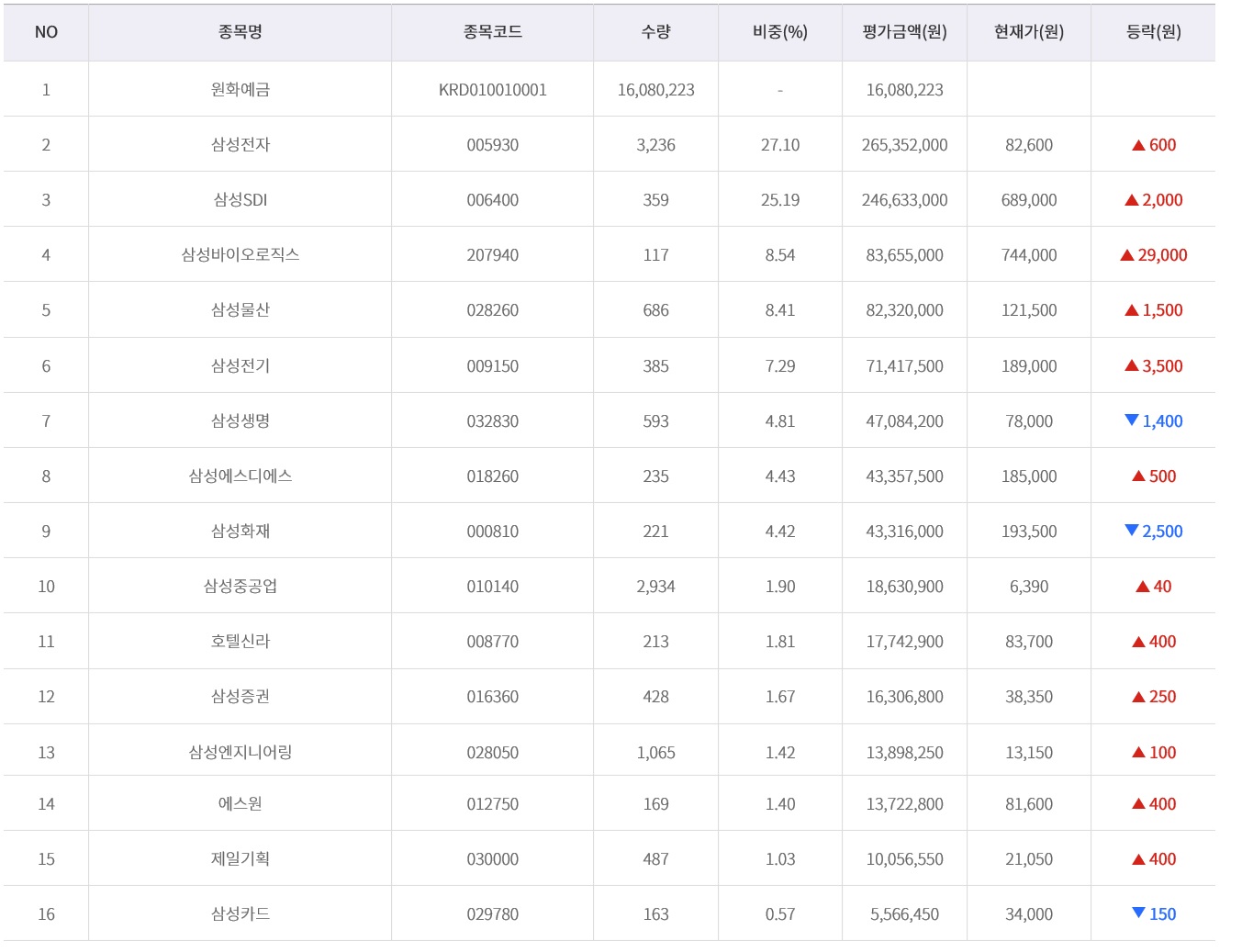The width and height of the screenshot is (1242, 952).
Task: Click the 종목명 column header
Action: coord(240,32)
